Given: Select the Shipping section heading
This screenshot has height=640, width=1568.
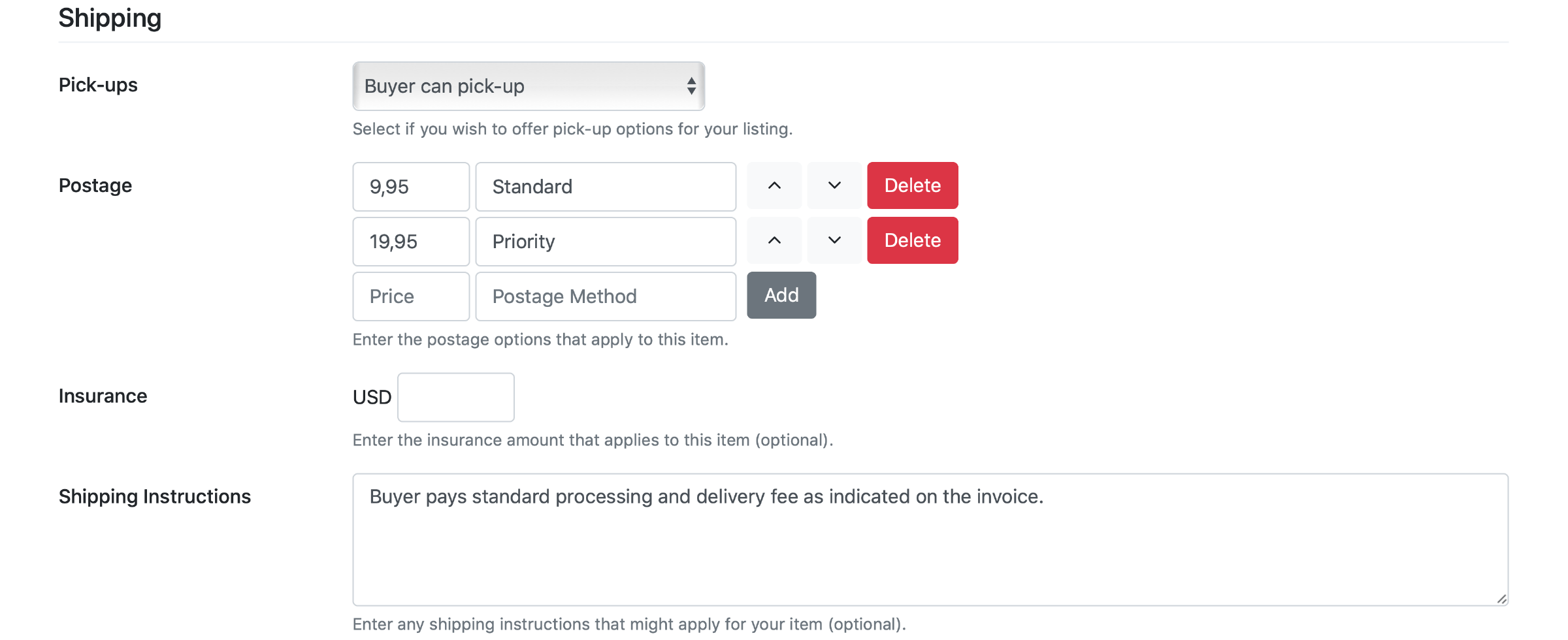Looking at the screenshot, I should pyautogui.click(x=110, y=18).
